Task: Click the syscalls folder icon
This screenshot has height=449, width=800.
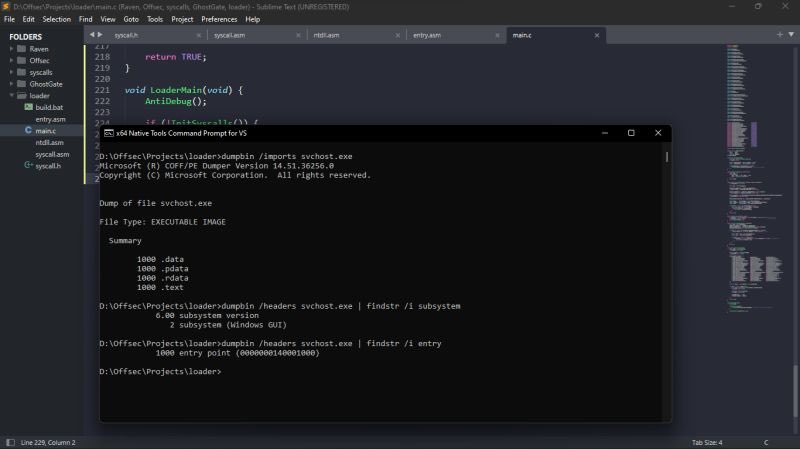Action: pyautogui.click(x=21, y=72)
